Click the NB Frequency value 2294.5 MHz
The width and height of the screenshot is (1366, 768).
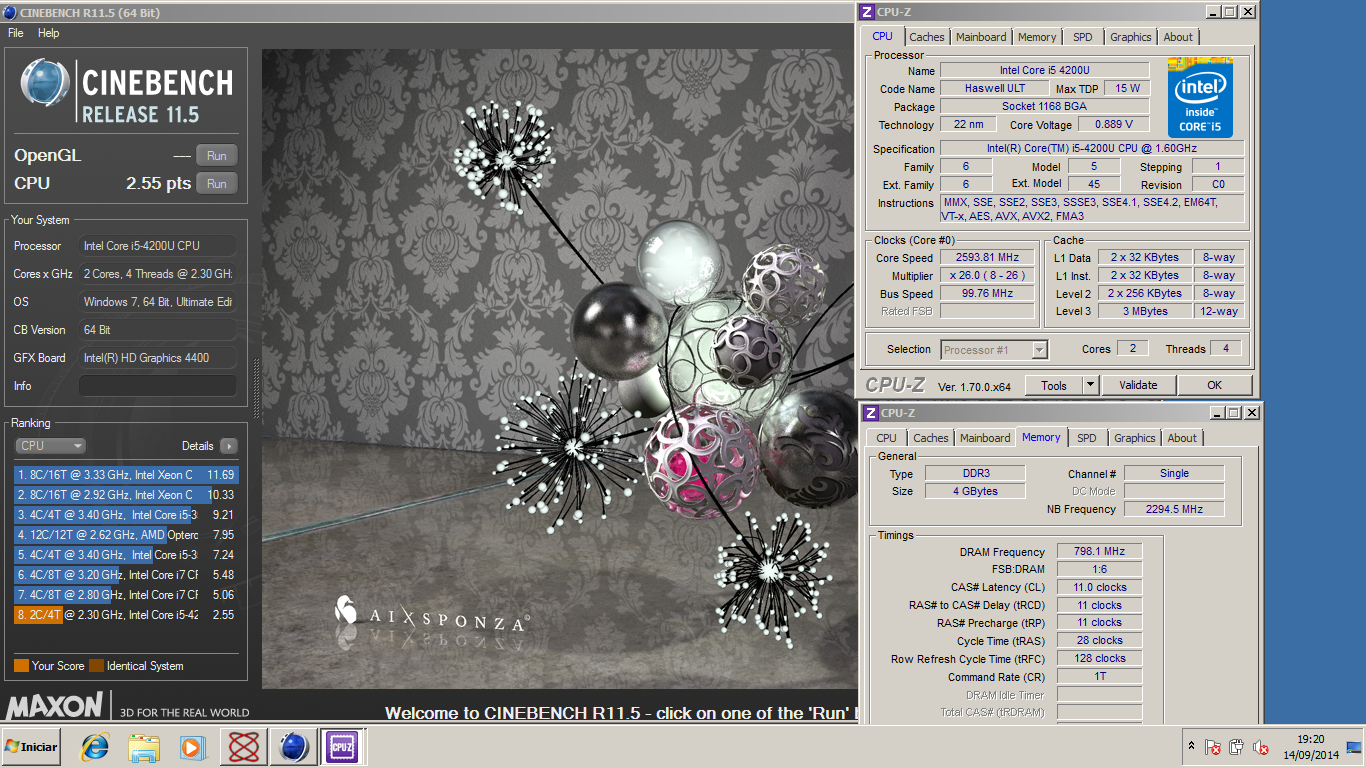[x=1174, y=509]
